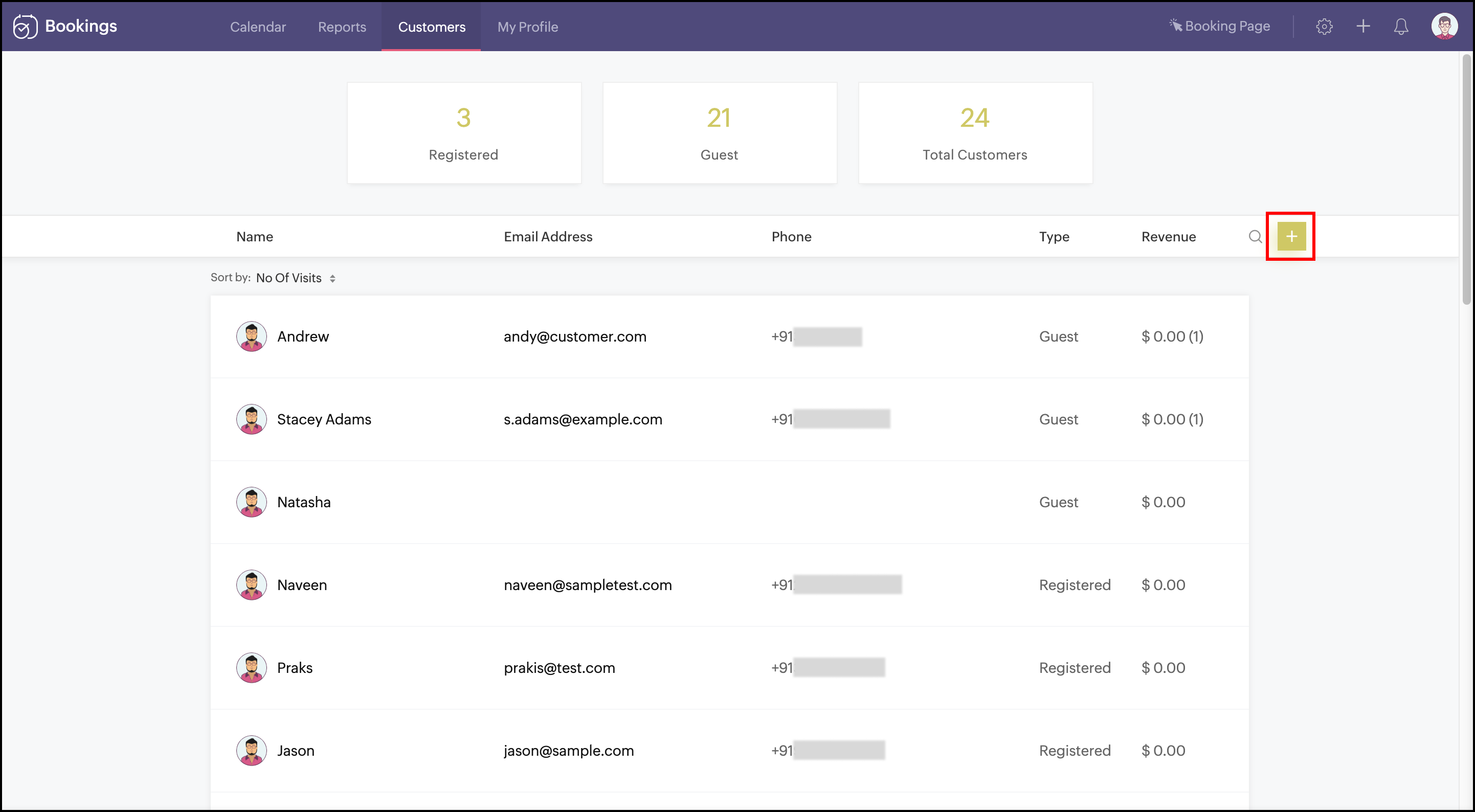Go to My Profile tab
This screenshot has height=812, width=1475.
click(527, 27)
